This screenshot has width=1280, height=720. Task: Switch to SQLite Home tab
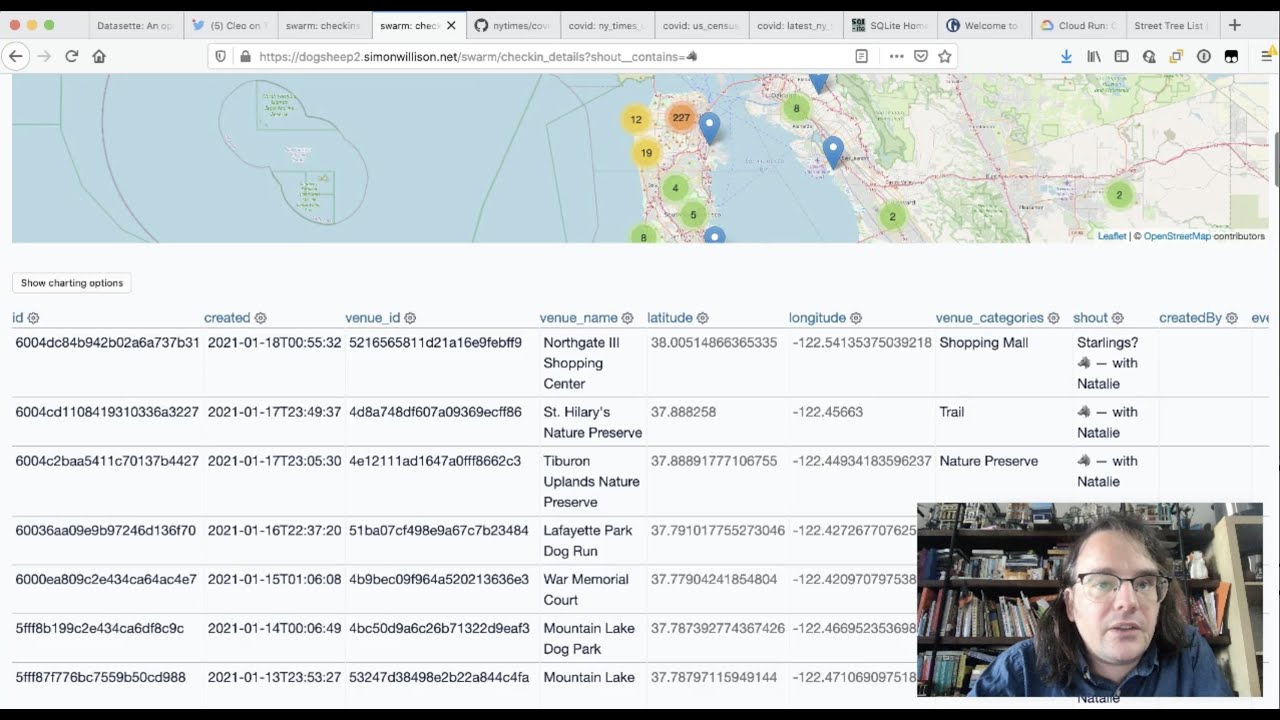click(890, 25)
